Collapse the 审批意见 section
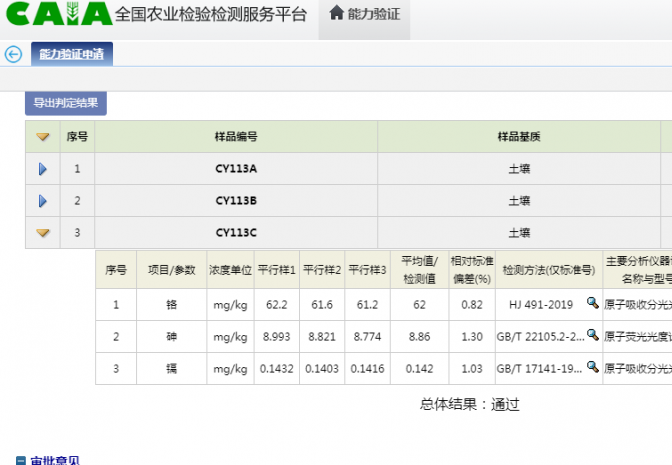Viewport: 672px width, 465px height. (21, 461)
